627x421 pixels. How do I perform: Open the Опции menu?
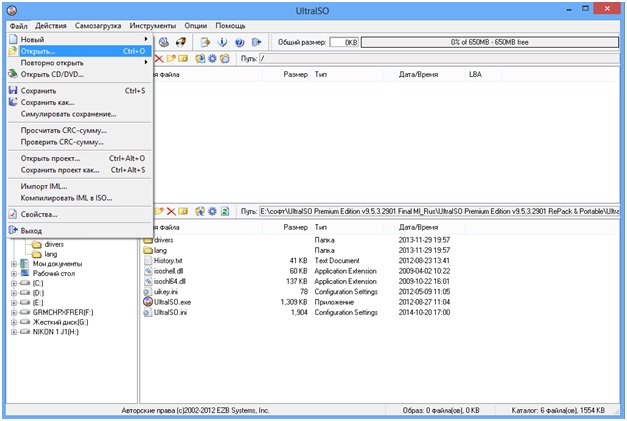pyautogui.click(x=196, y=26)
